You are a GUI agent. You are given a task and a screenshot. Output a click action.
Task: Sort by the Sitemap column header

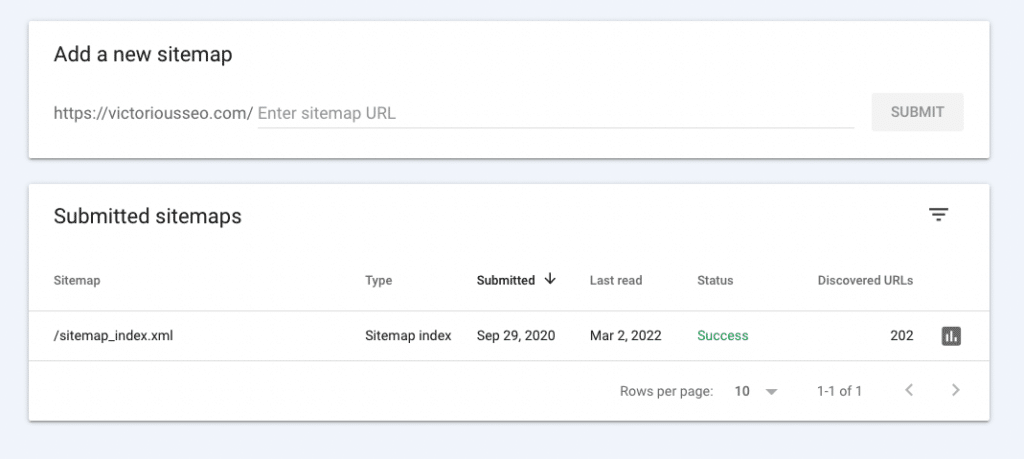tap(76, 280)
